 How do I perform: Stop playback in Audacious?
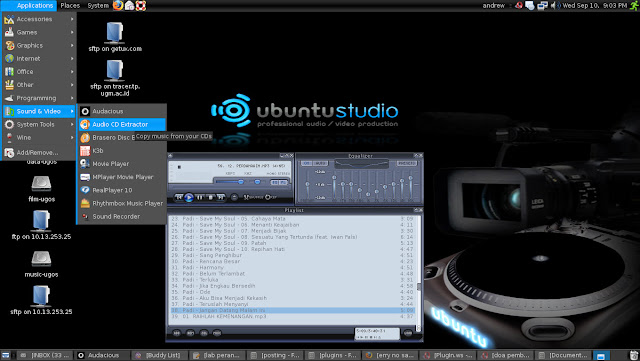[x=210, y=197]
